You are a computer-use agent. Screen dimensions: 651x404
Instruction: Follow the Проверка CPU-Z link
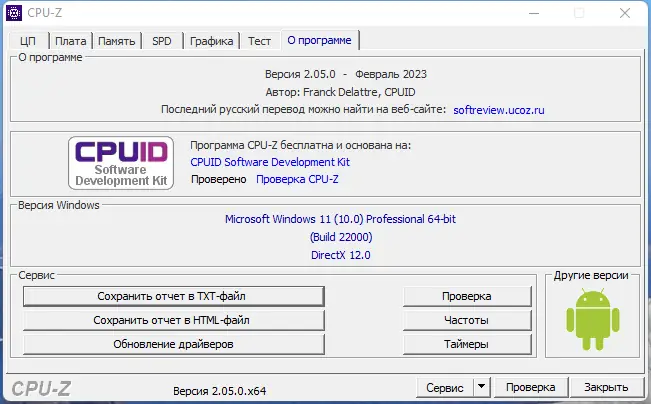297,179
